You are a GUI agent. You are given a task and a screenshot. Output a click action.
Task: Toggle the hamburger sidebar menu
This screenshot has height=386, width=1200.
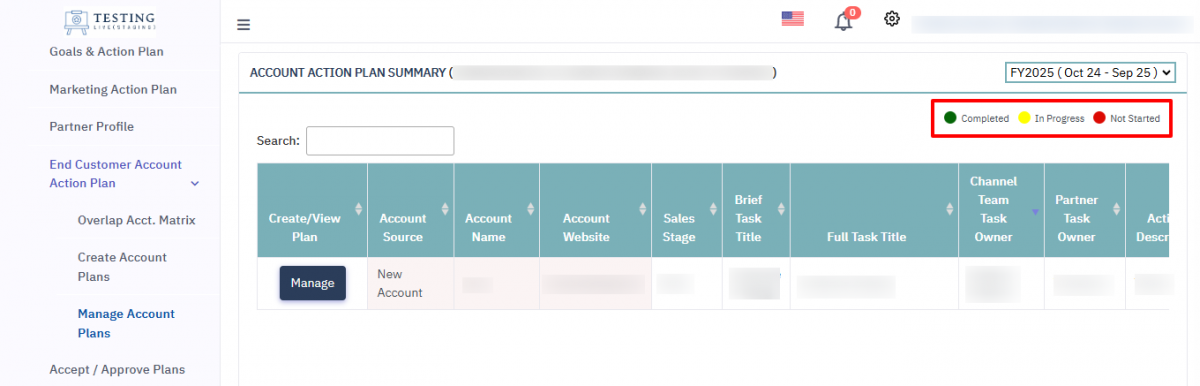[243, 25]
